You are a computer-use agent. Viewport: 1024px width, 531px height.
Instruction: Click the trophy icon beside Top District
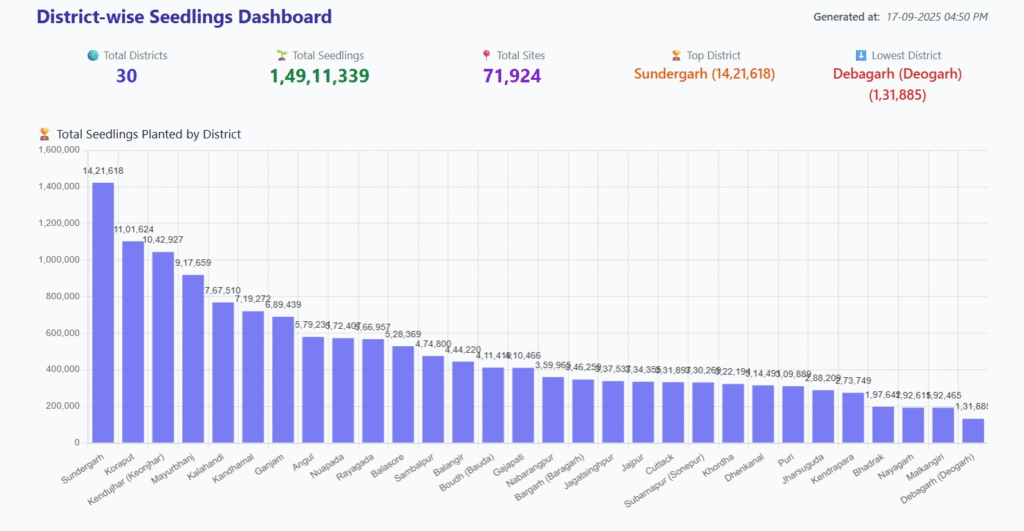click(677, 56)
